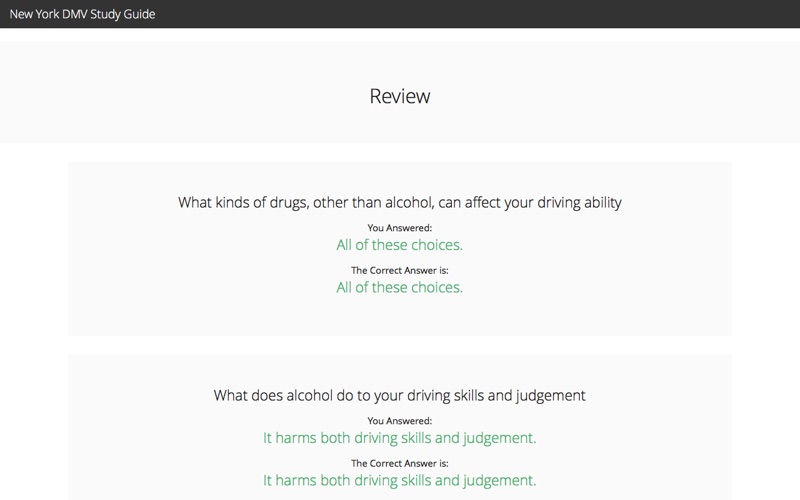
Task: Open the New York DMV Study Guide home link
Action: (x=82, y=14)
